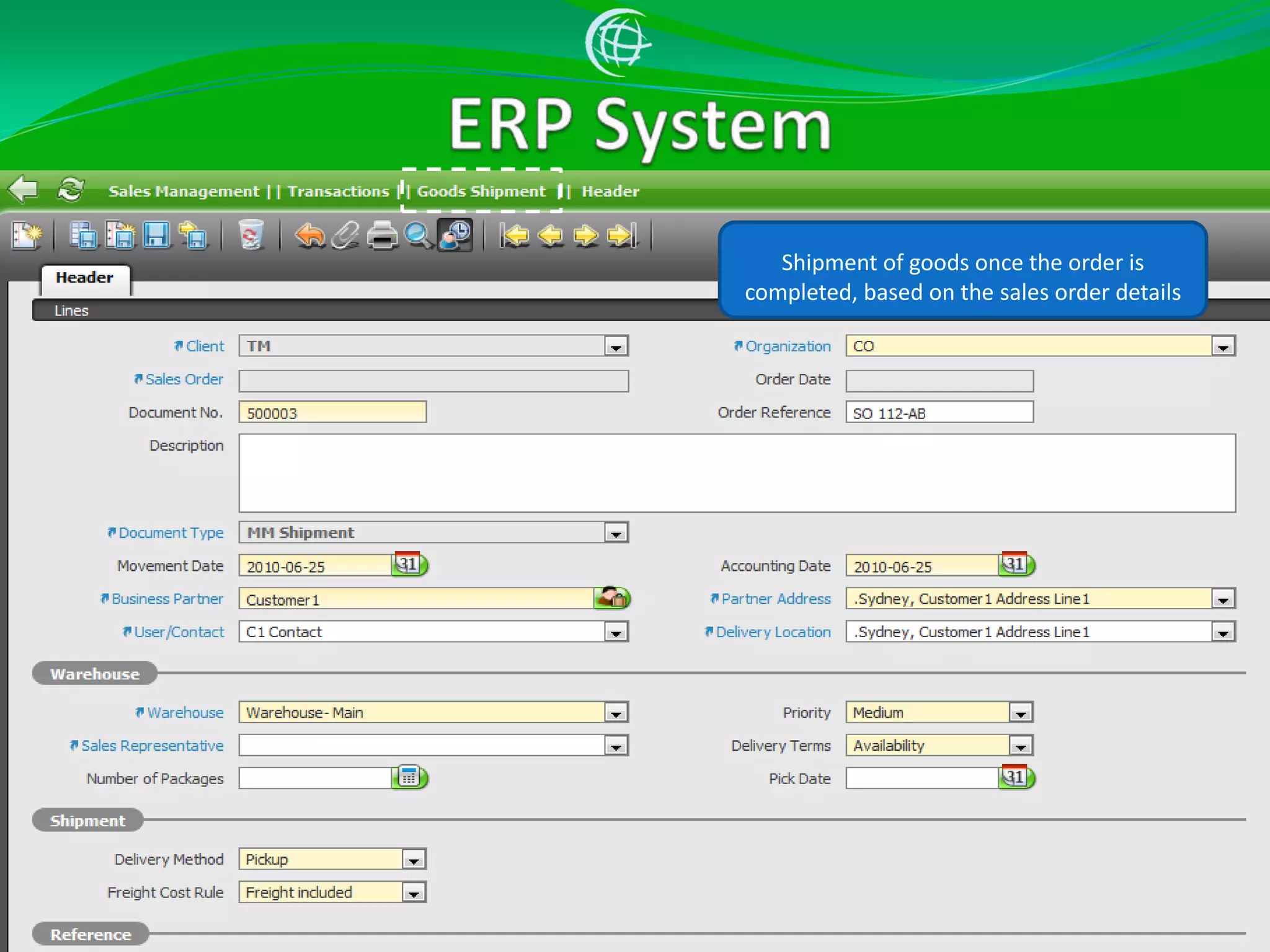The image size is (1270, 952).
Task: Click the New record toolbar icon
Action: point(27,236)
